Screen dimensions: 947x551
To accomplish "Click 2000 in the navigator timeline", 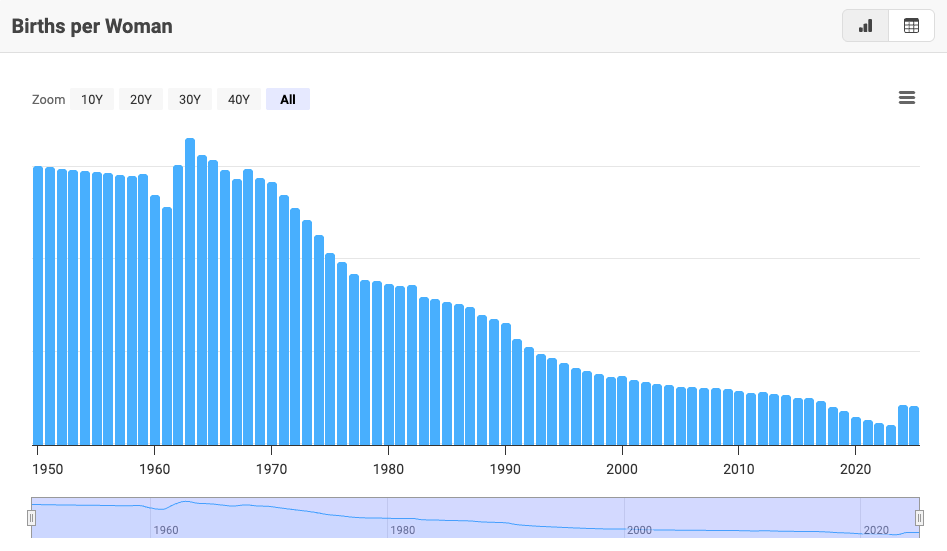I will [639, 530].
